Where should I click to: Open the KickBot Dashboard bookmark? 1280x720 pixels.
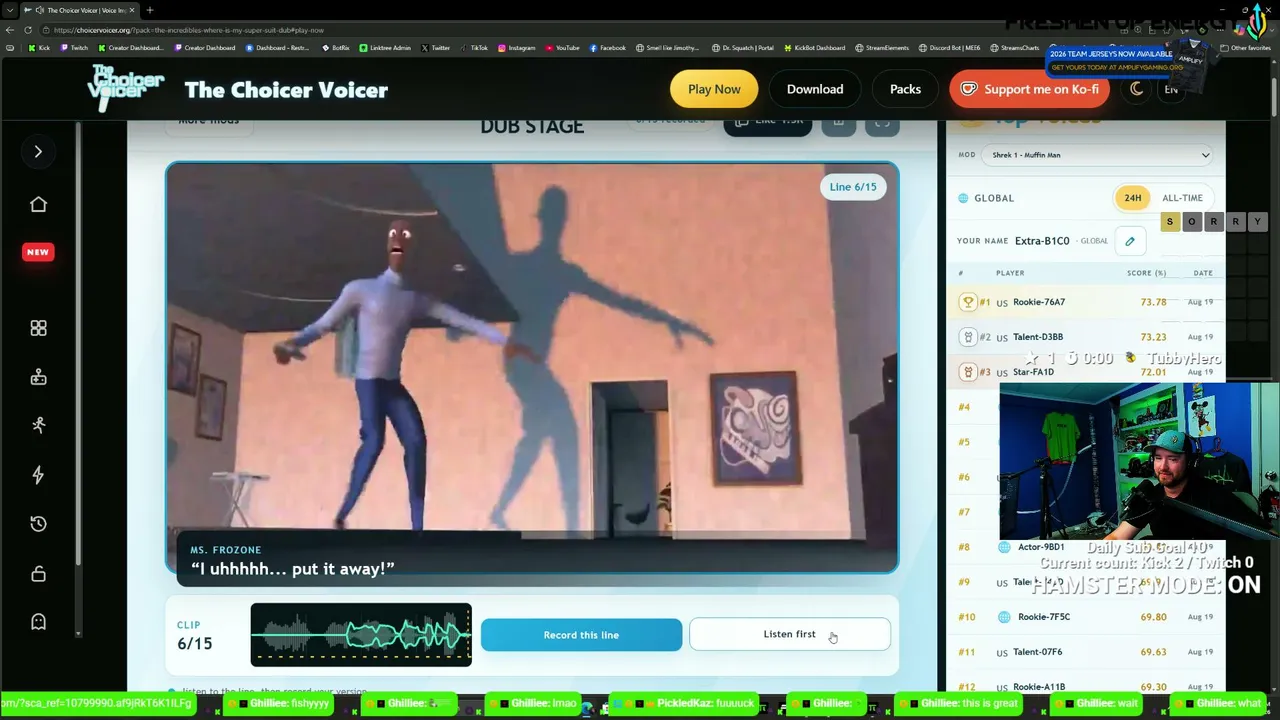(815, 48)
